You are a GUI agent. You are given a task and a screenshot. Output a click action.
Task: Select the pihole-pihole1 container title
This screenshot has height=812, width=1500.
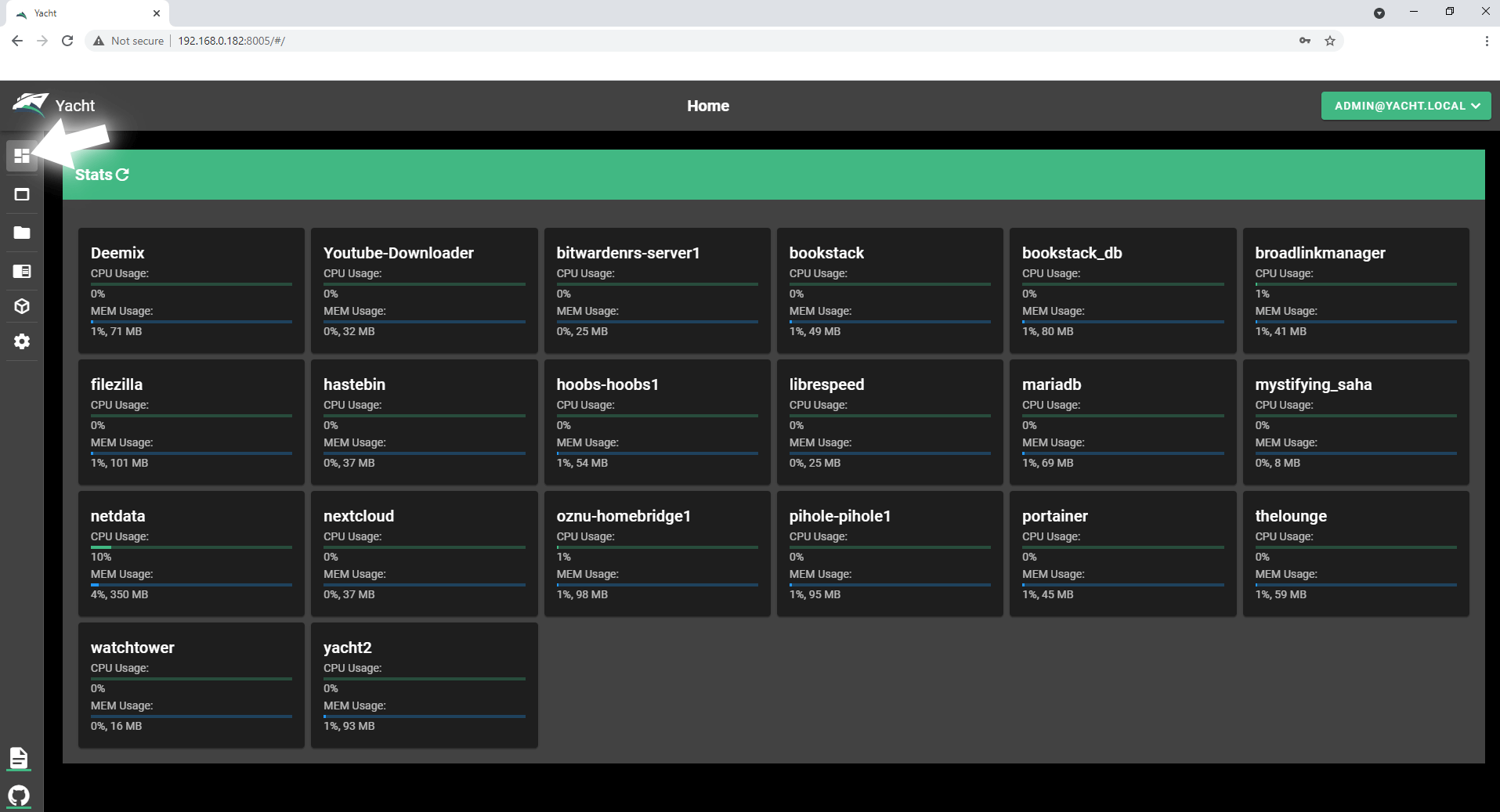pyautogui.click(x=840, y=516)
